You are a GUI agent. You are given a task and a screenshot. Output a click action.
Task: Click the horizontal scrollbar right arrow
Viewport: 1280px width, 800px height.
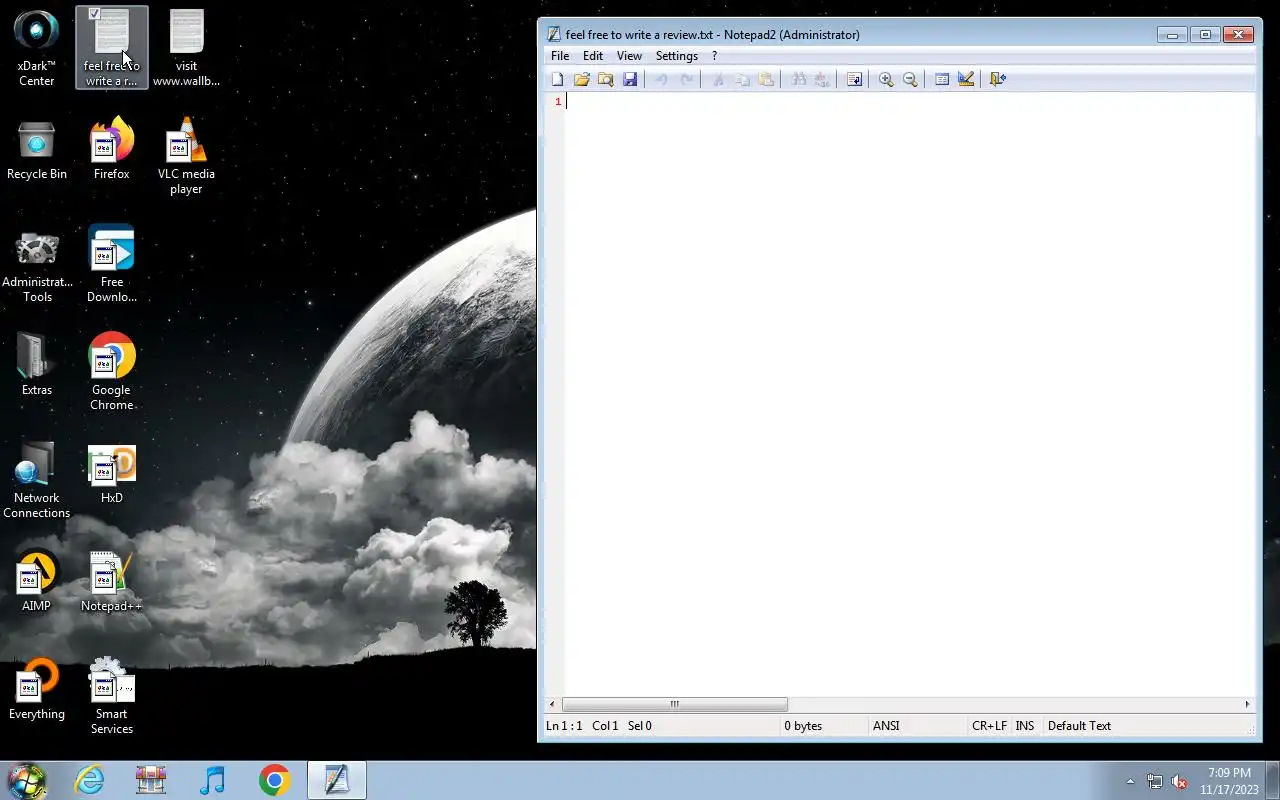1247,704
